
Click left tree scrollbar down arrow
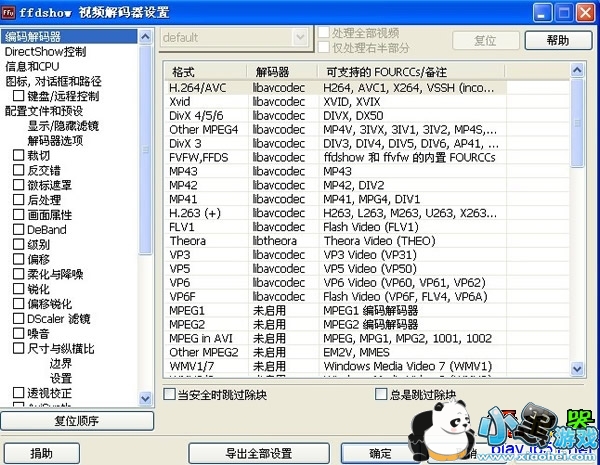tap(145, 398)
